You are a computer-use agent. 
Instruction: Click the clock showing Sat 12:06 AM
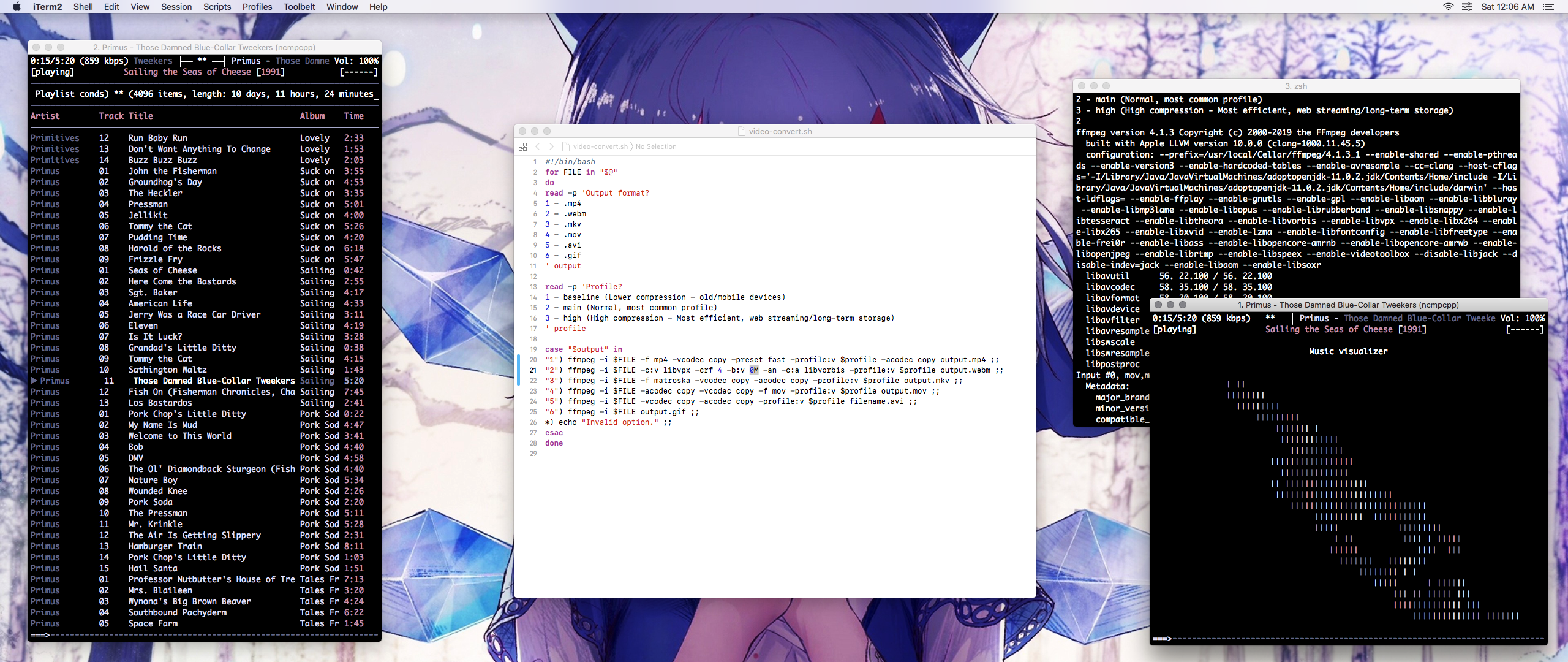point(1507,7)
